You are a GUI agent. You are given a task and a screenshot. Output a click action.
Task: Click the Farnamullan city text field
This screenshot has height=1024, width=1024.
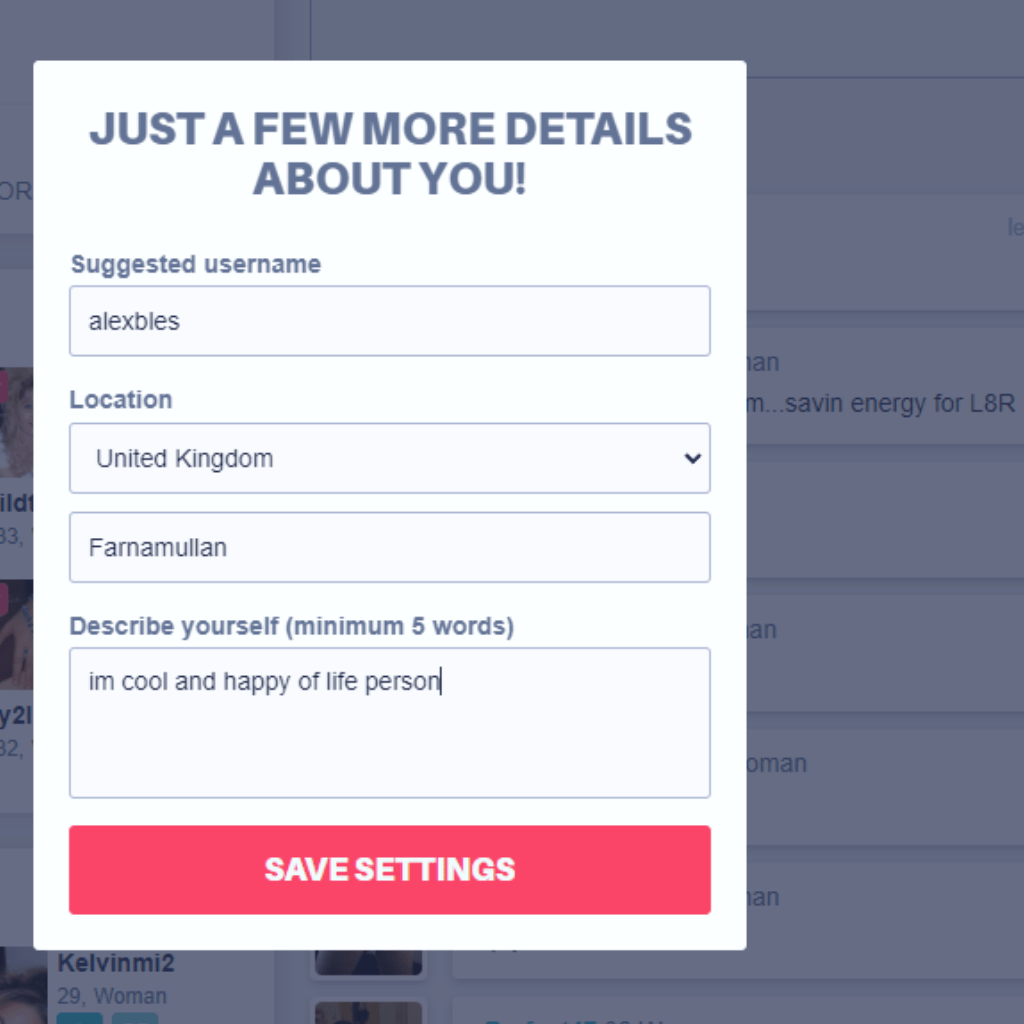(389, 547)
